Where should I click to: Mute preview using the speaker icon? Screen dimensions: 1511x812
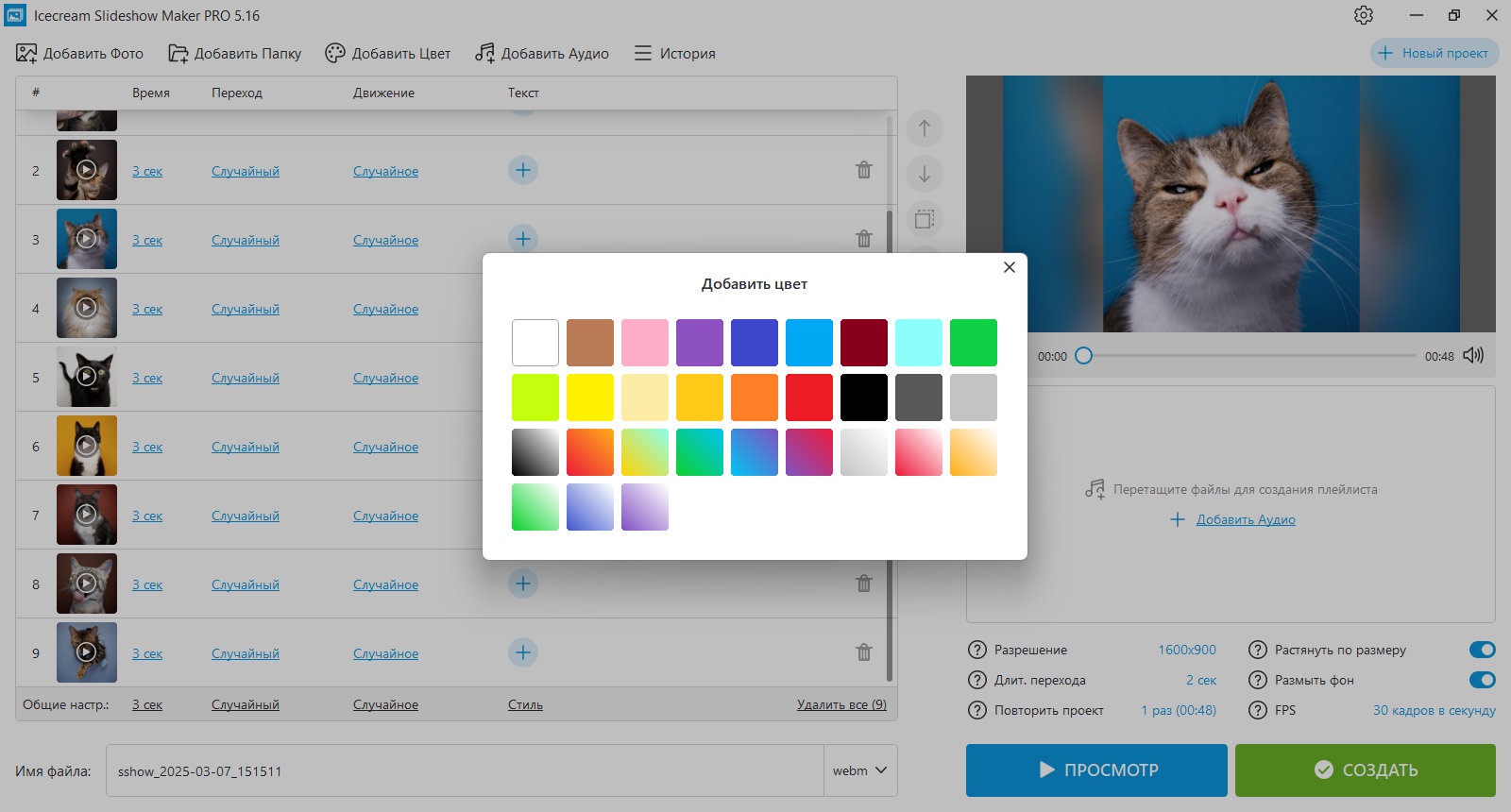tap(1473, 355)
